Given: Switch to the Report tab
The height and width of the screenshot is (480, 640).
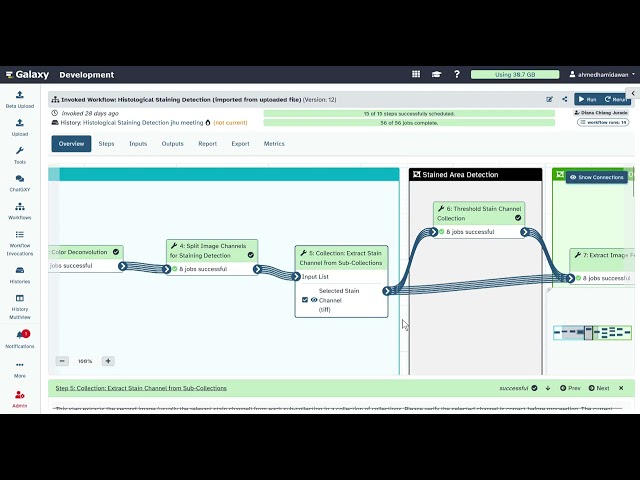Looking at the screenshot, I should coord(207,144).
